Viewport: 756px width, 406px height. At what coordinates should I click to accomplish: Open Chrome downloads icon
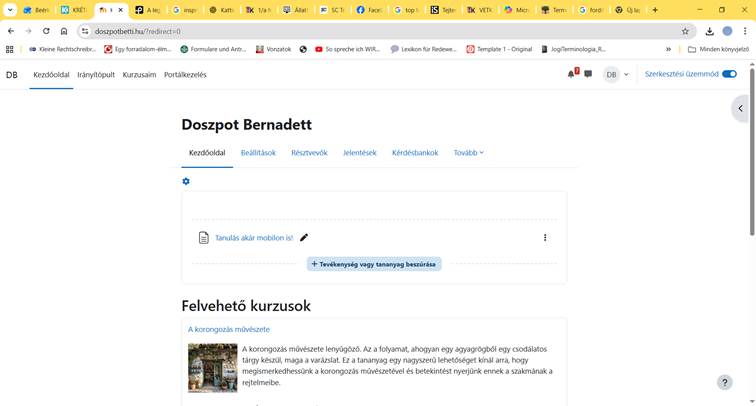tap(709, 31)
